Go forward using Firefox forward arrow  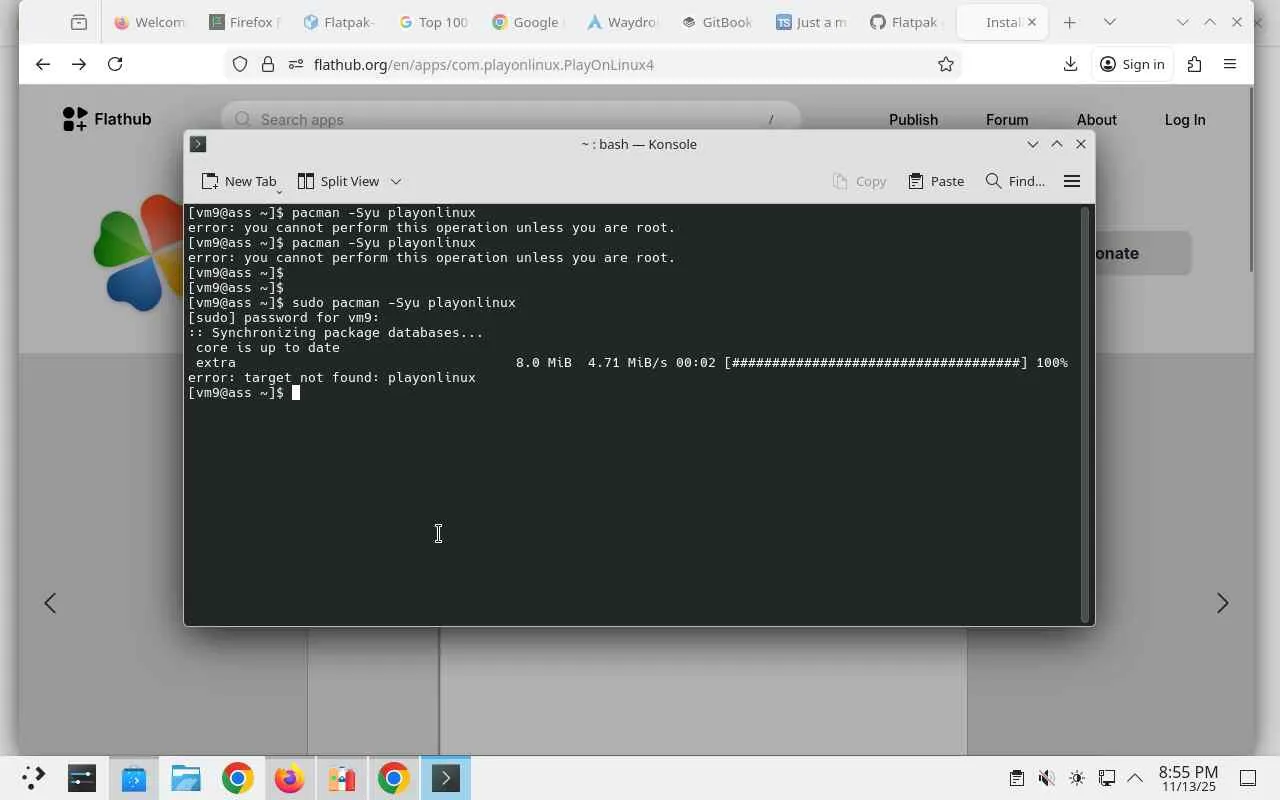pos(79,64)
